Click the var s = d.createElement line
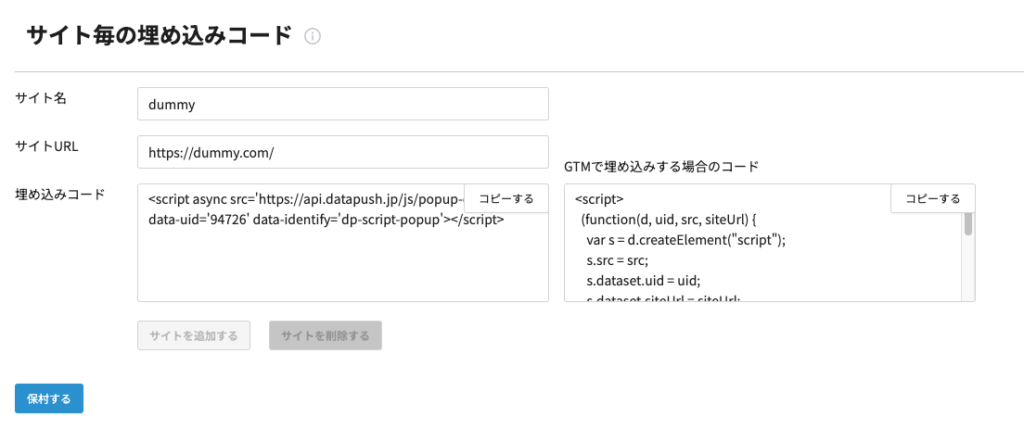The width and height of the screenshot is (1024, 429). click(x=689, y=240)
